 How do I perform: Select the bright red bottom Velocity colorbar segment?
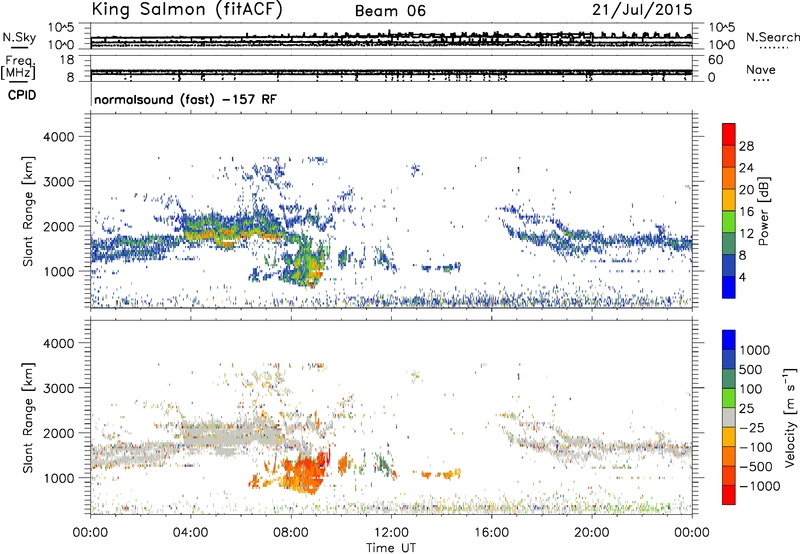click(729, 495)
